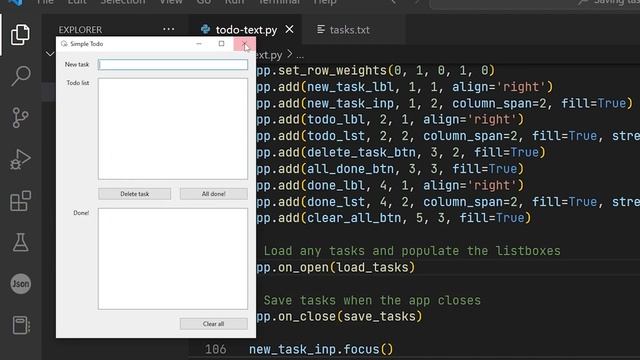The width and height of the screenshot is (640, 360).
Task: Click the EXPLORER panel title
Action: [x=80, y=30]
